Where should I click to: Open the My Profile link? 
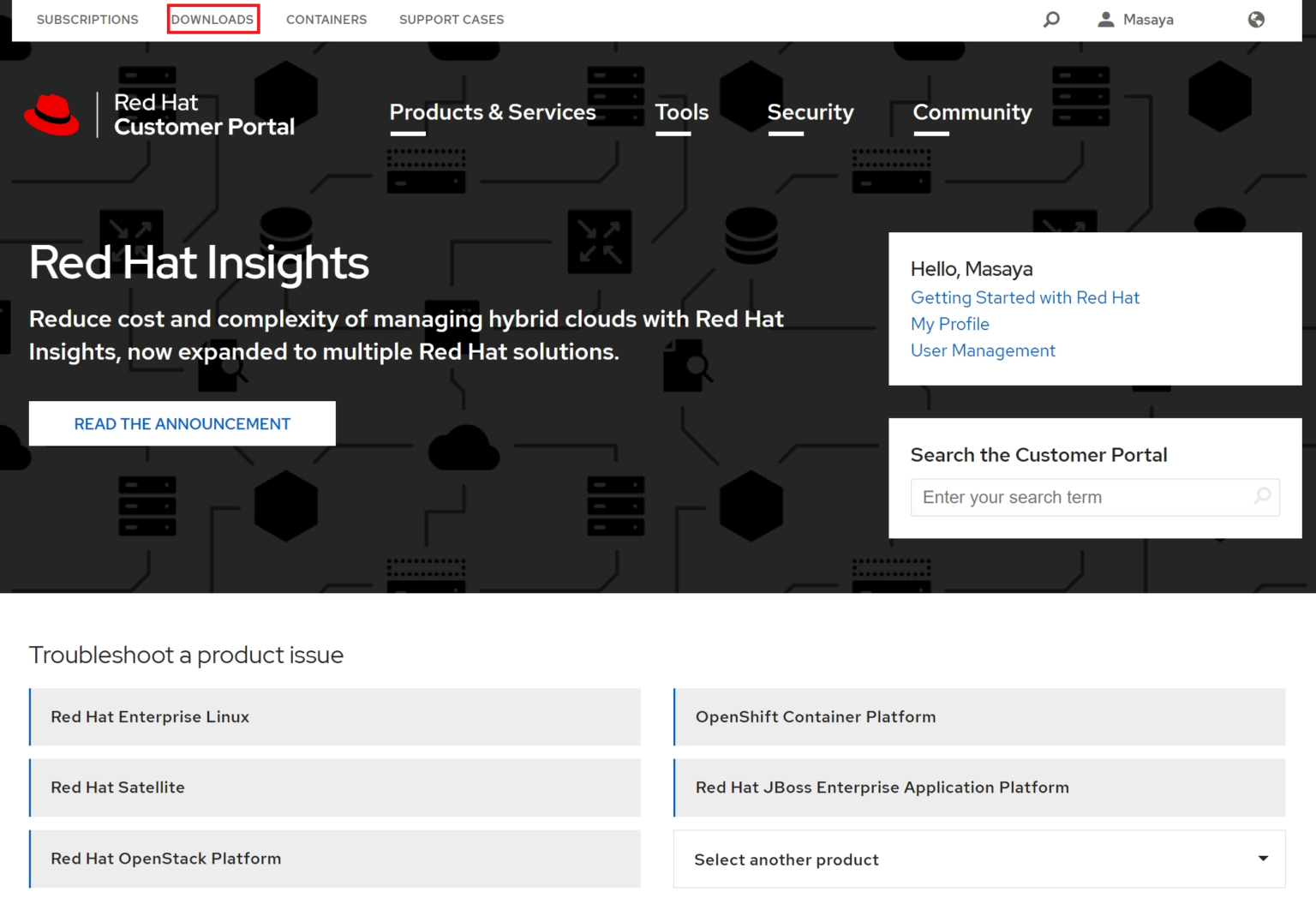pyautogui.click(x=950, y=324)
